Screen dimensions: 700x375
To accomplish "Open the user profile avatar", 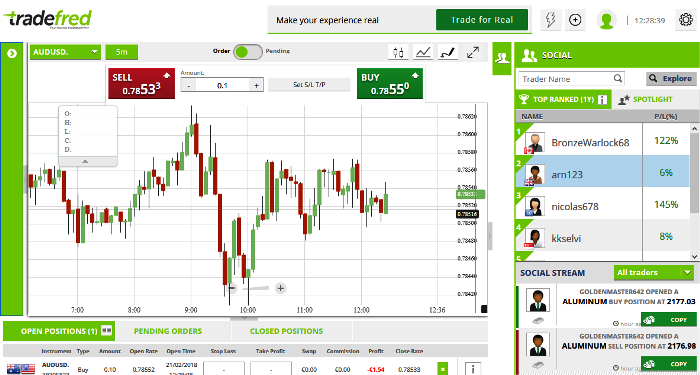I will pos(606,20).
